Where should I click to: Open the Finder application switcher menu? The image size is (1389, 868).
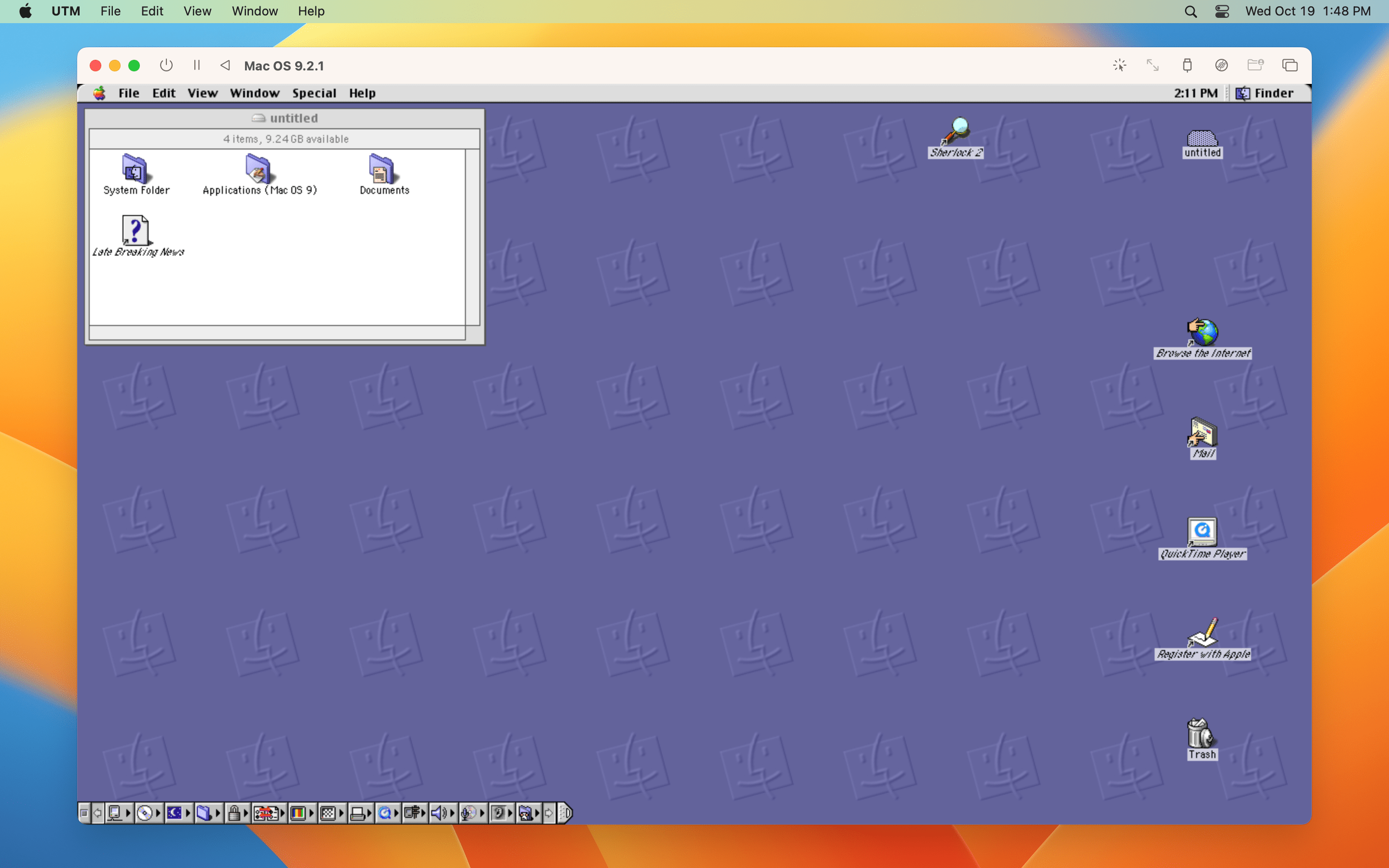(x=1265, y=93)
